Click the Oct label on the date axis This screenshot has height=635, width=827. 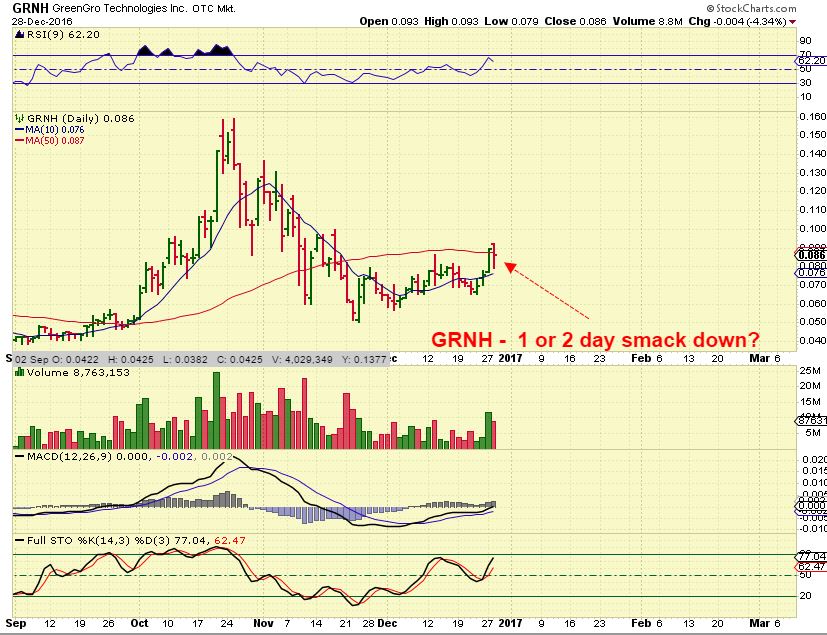[139, 623]
